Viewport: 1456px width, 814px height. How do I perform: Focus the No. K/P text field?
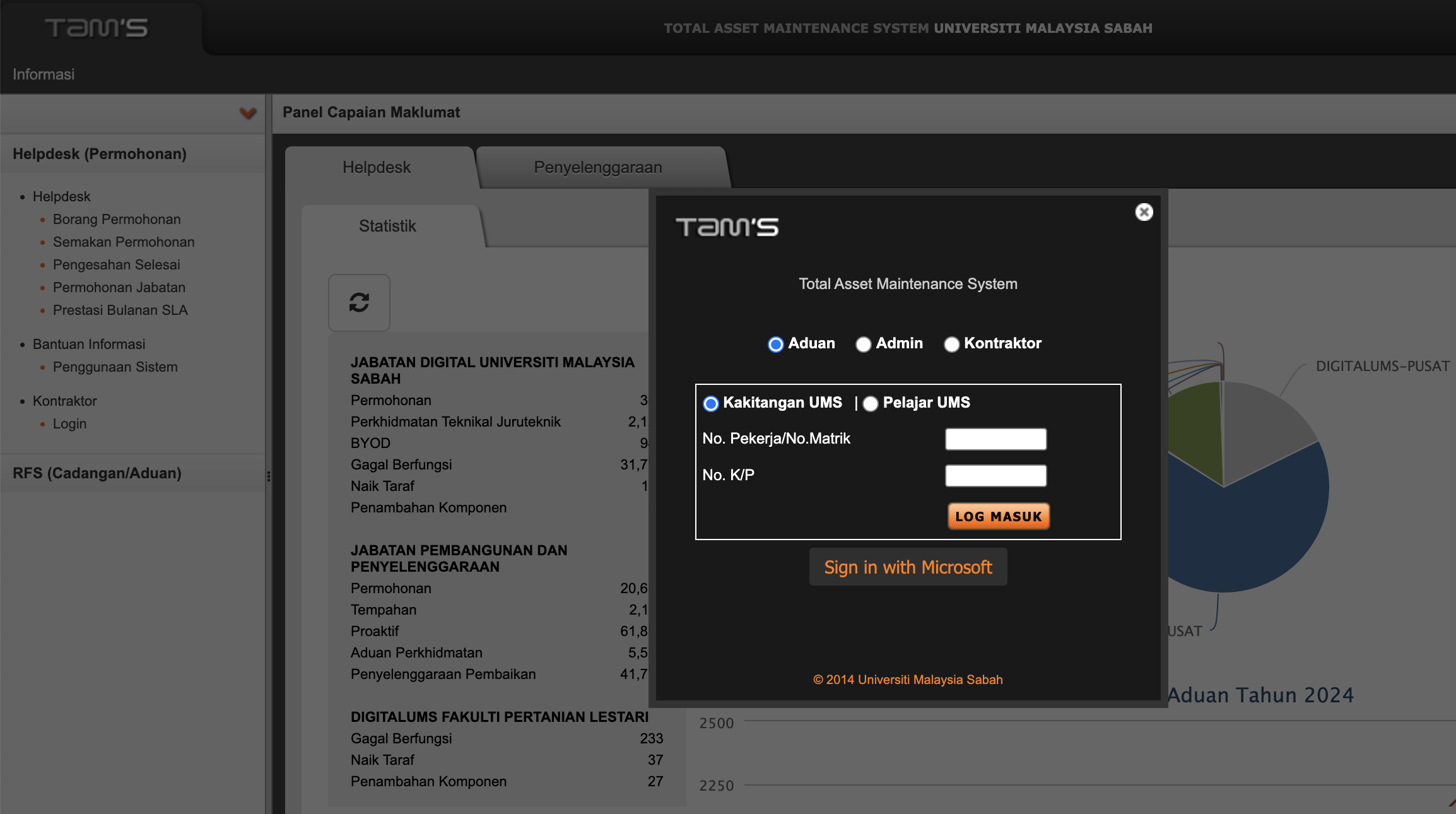995,476
